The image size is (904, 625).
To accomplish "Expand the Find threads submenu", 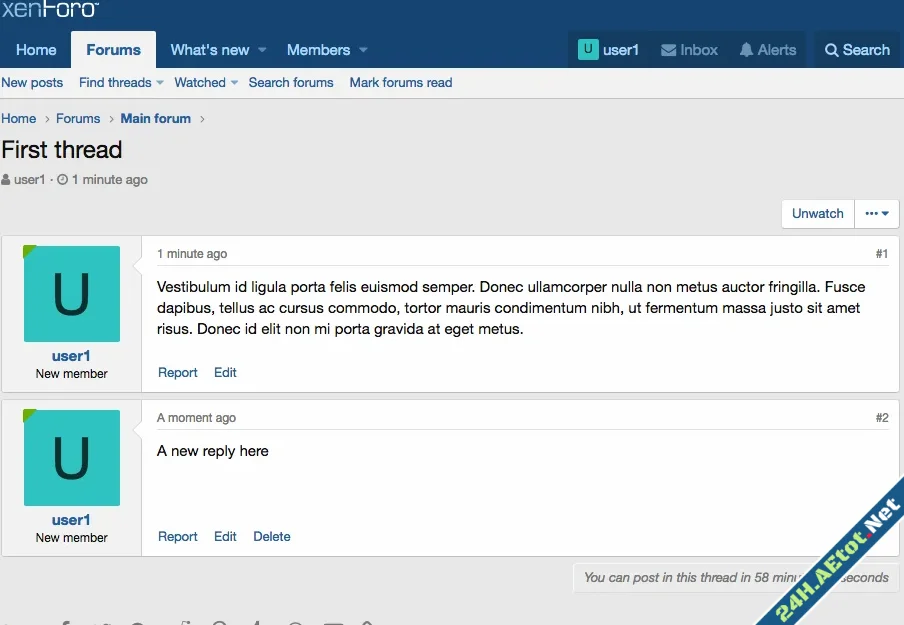I will coord(160,83).
